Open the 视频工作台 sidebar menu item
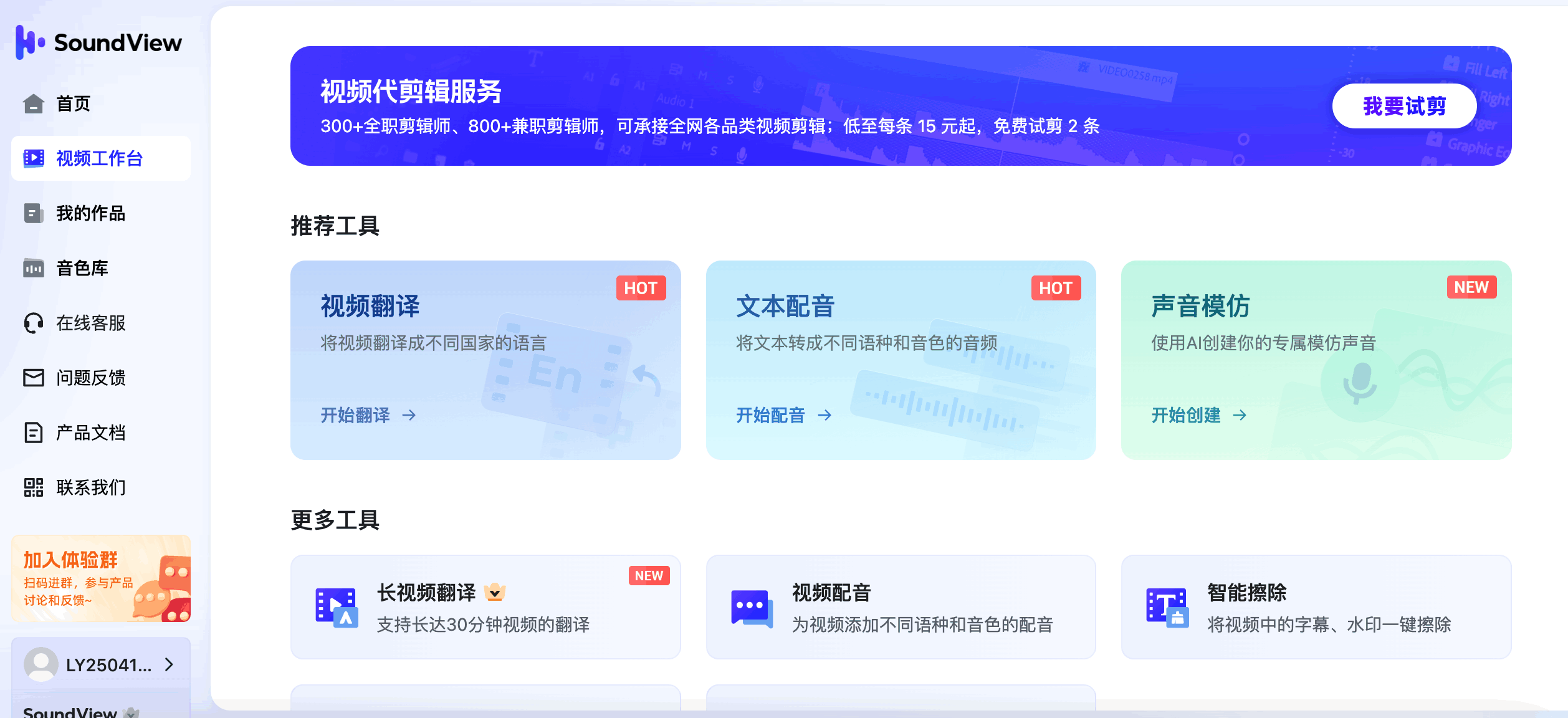1568x718 pixels. coord(100,158)
